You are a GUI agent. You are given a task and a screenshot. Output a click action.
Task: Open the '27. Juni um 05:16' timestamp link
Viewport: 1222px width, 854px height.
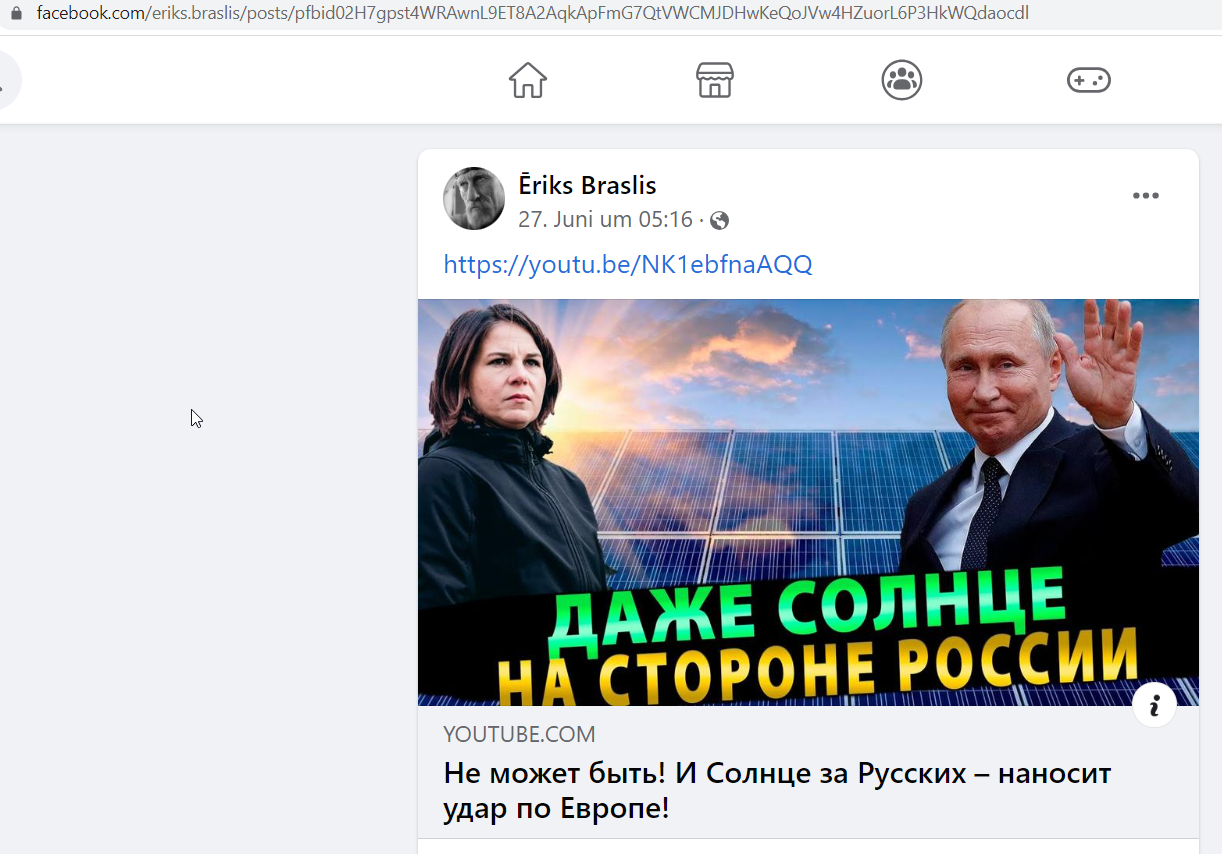605,220
